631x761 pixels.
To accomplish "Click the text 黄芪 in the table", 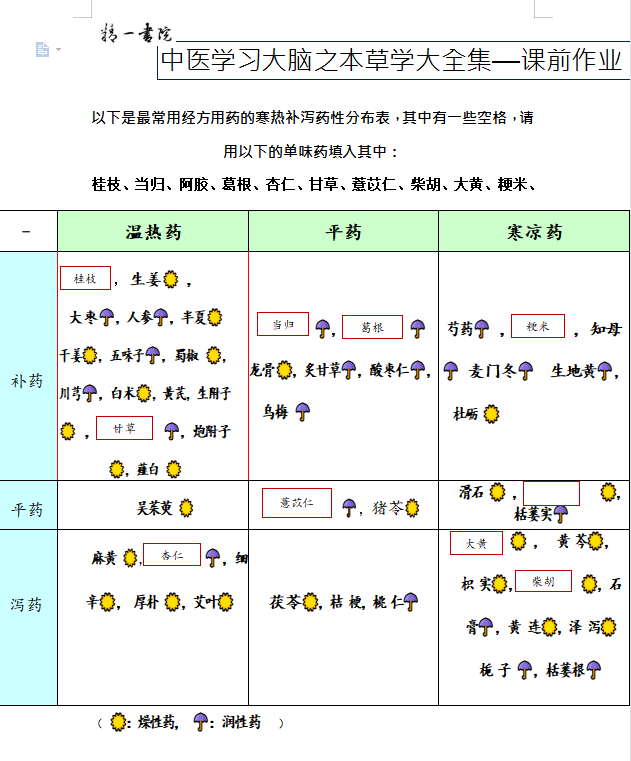I will (x=176, y=393).
